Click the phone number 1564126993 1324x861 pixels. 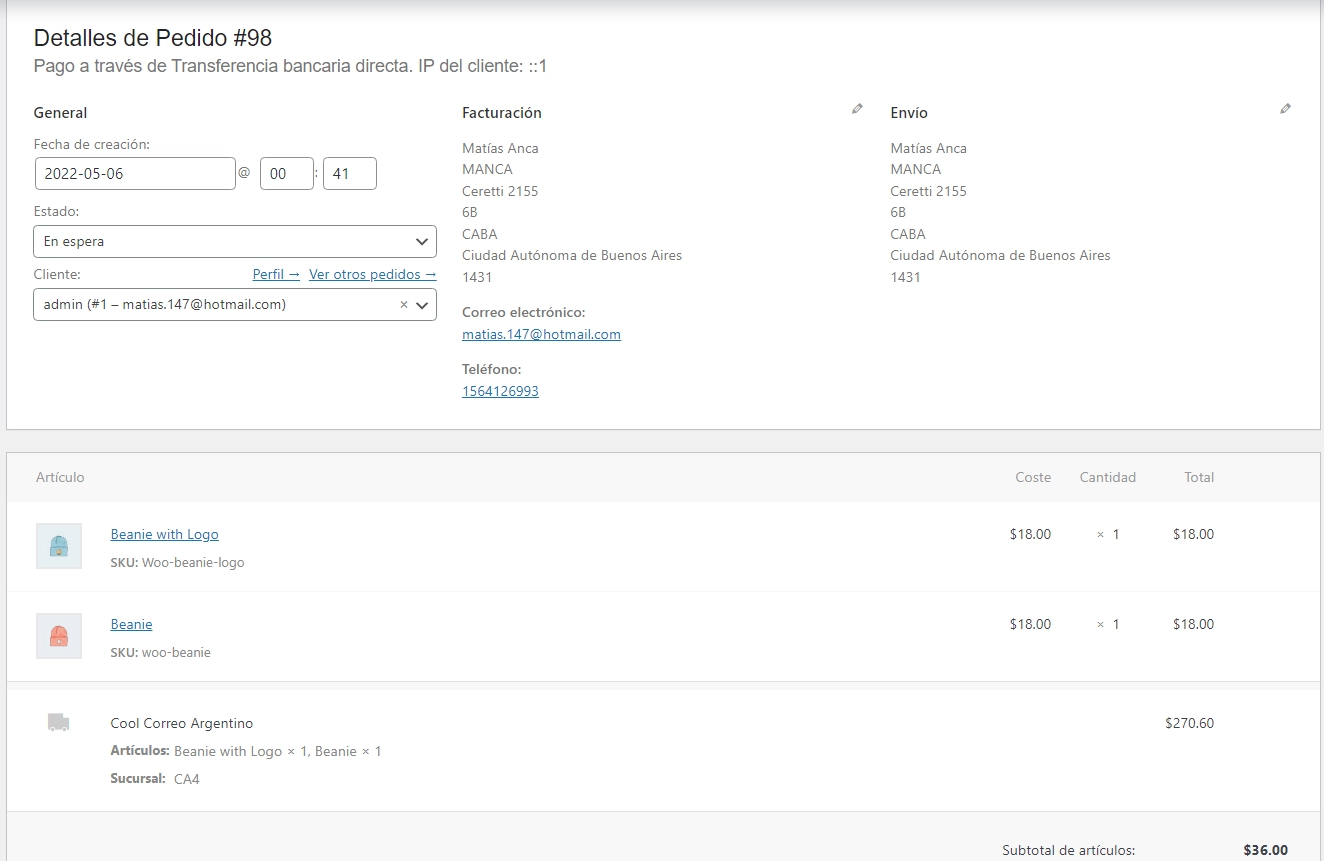coord(500,391)
